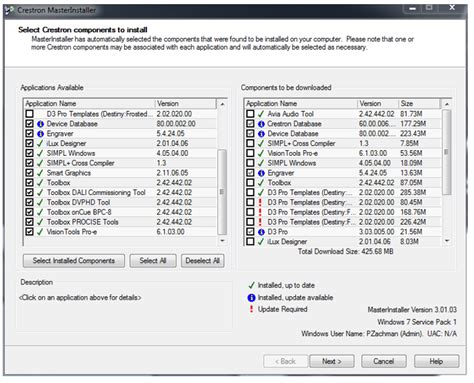This screenshot has width=474, height=383.
Task: Click the info icon beside Device Database in Applications Available
Action: click(40, 124)
